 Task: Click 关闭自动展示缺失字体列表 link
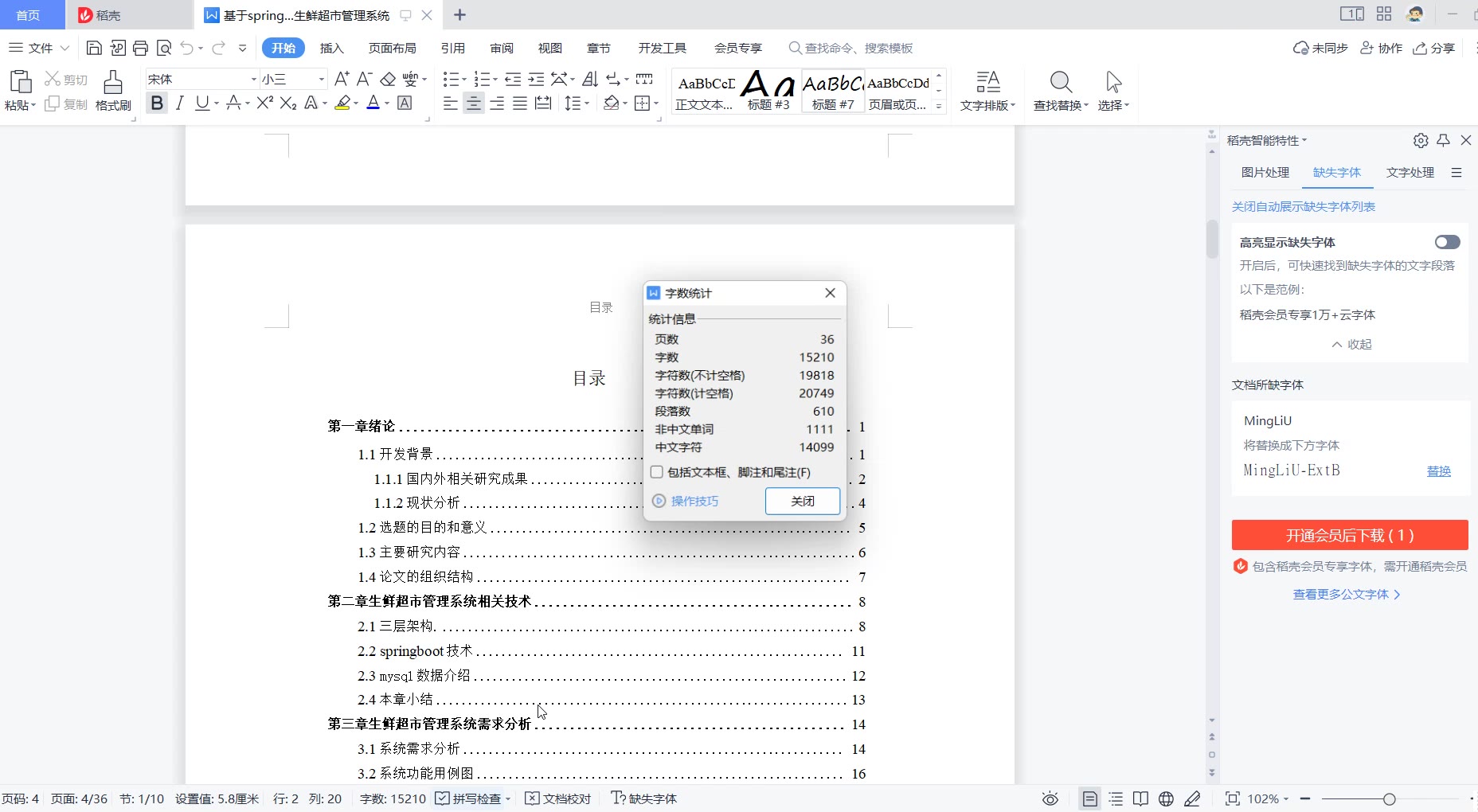point(1304,206)
